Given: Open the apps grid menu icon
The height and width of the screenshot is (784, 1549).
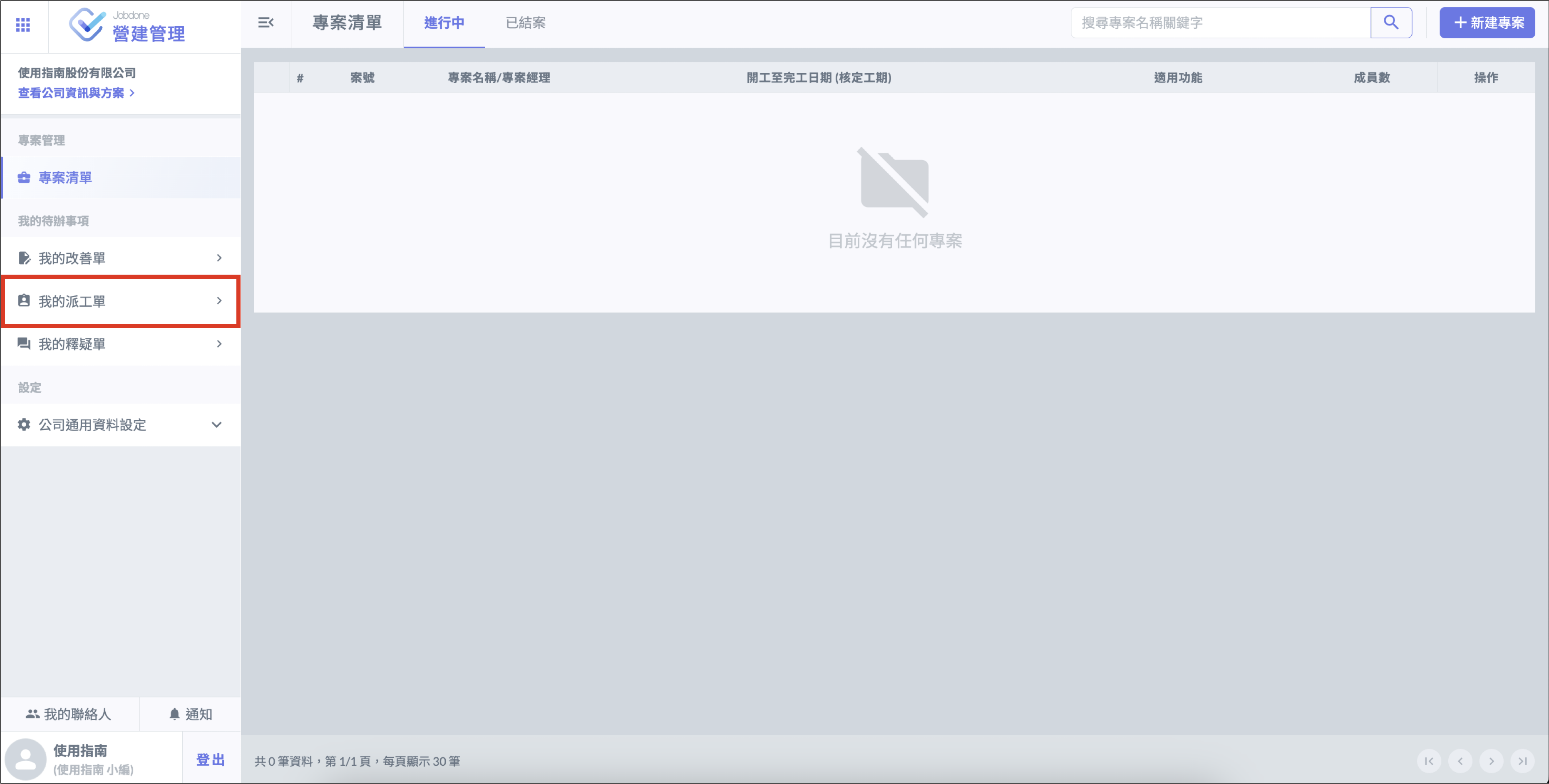Looking at the screenshot, I should tap(23, 25).
